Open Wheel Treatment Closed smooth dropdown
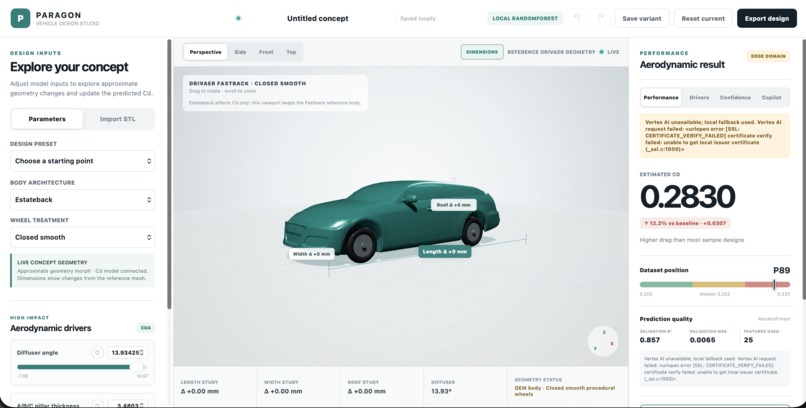This screenshot has width=806, height=408. [82, 237]
